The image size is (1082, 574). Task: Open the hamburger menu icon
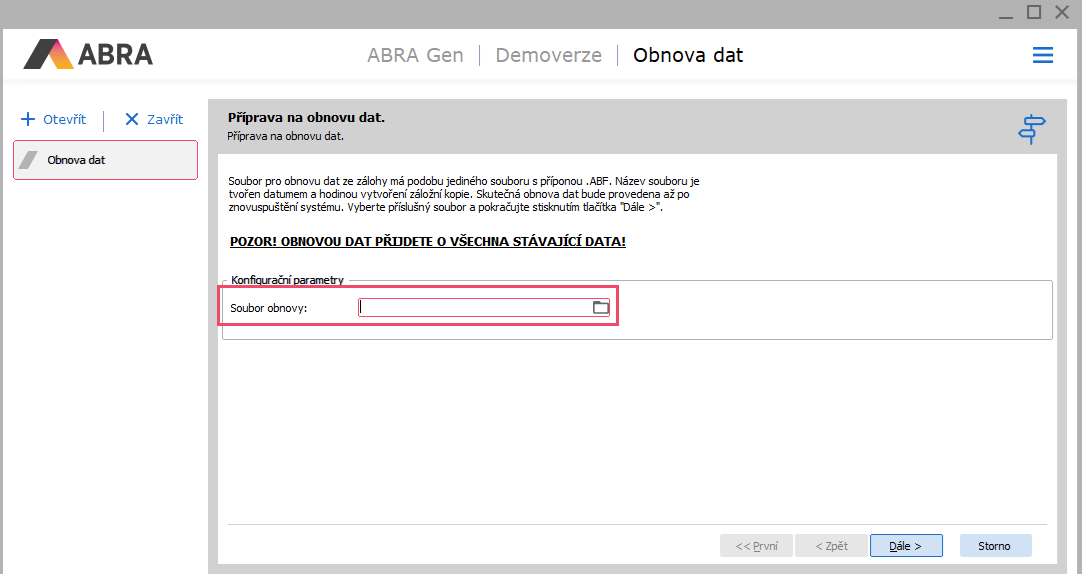tap(1043, 55)
